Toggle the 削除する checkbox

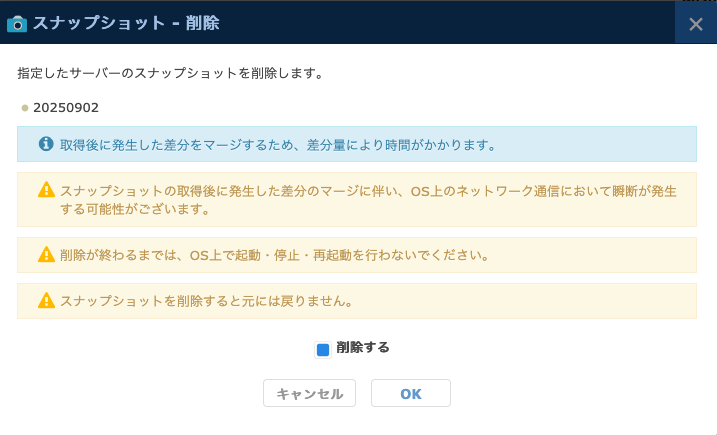pos(323,349)
